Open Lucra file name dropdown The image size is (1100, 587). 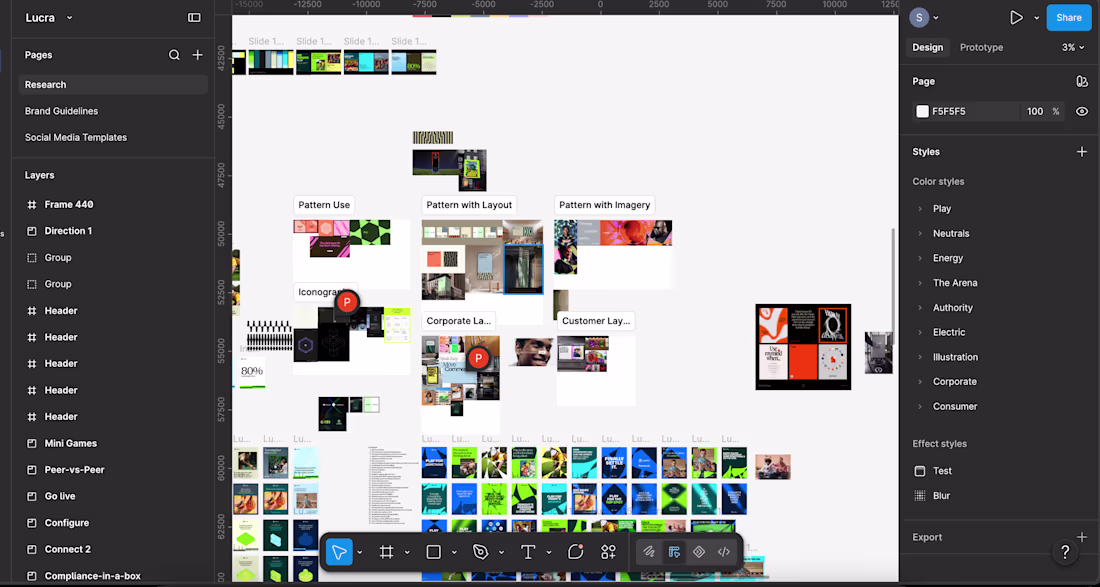(49, 18)
